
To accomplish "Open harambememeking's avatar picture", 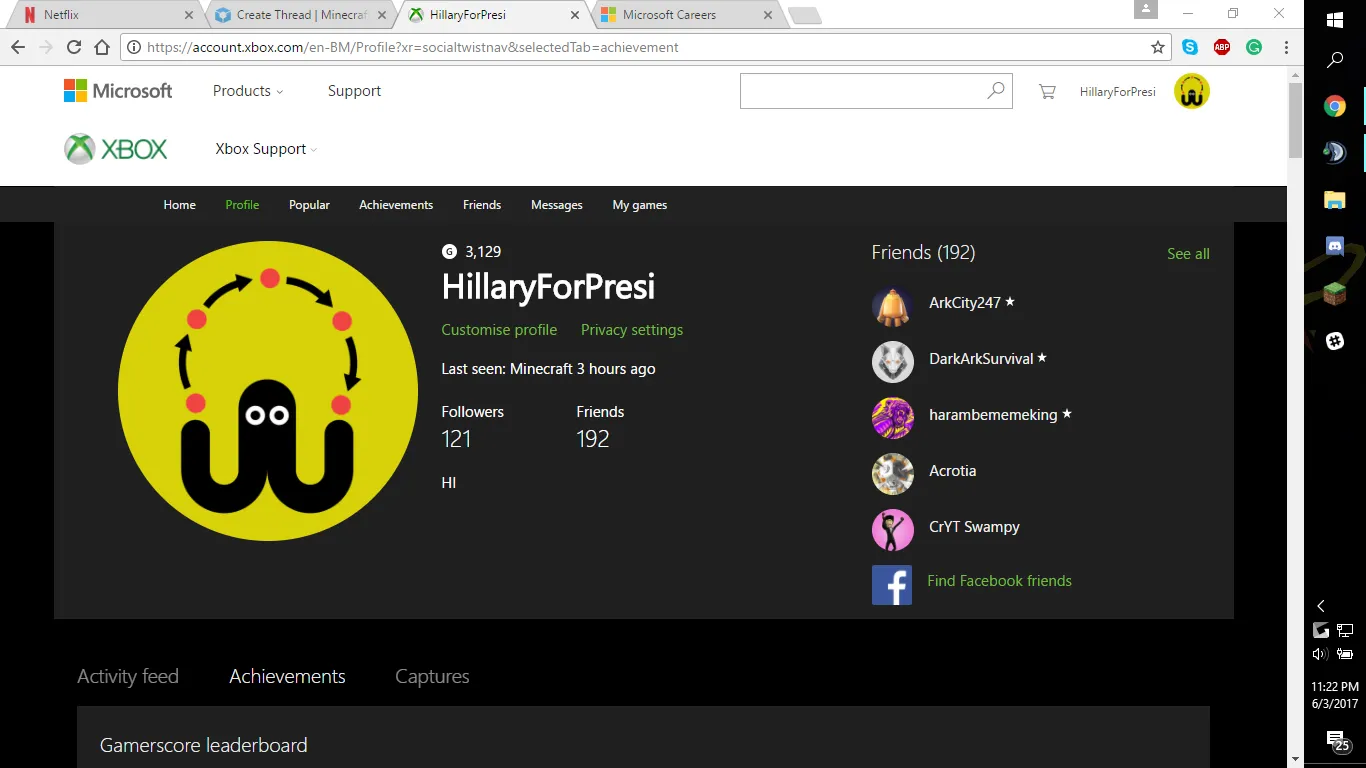I will pos(893,418).
